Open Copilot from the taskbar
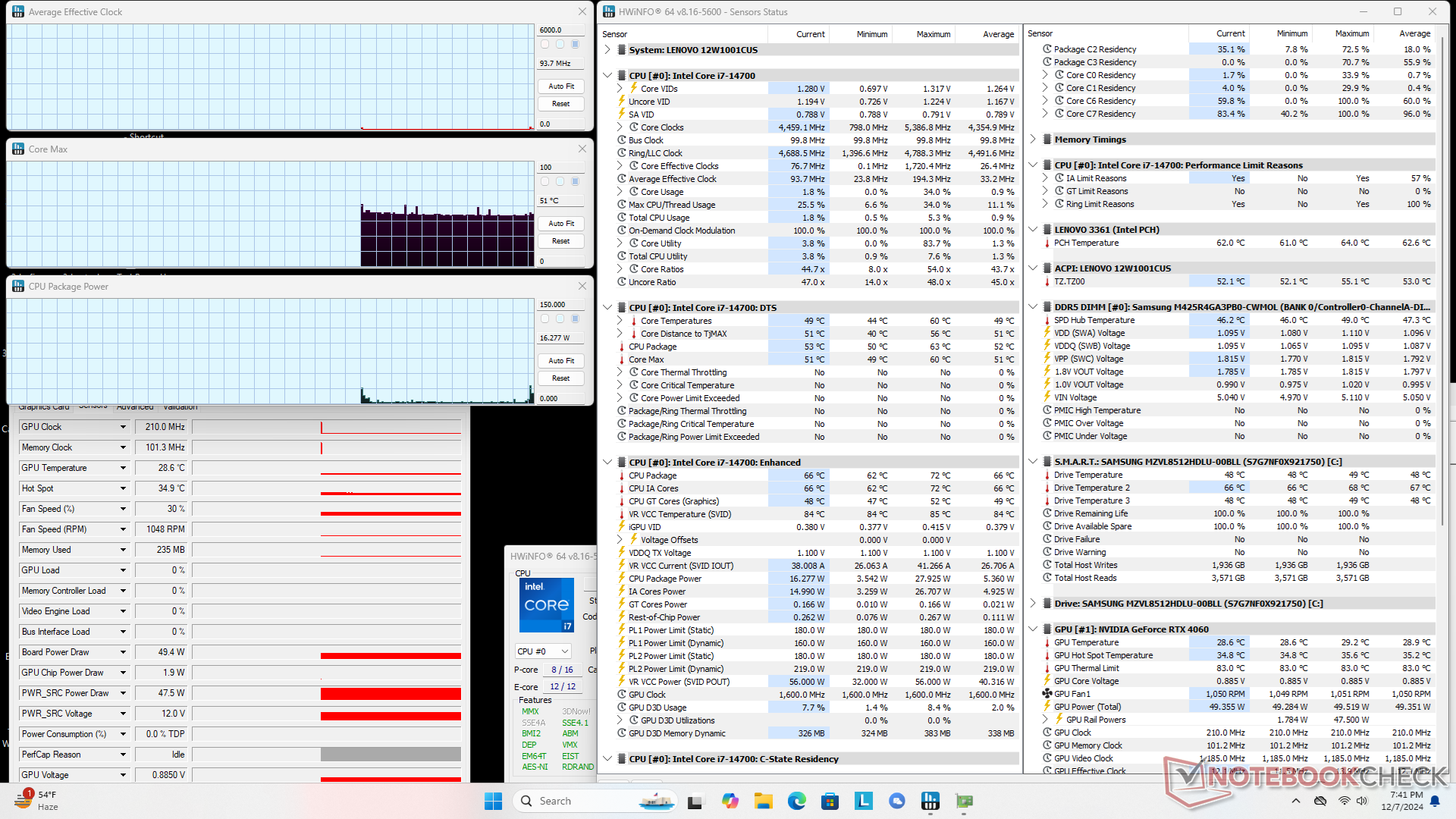1456x819 pixels. [x=730, y=801]
